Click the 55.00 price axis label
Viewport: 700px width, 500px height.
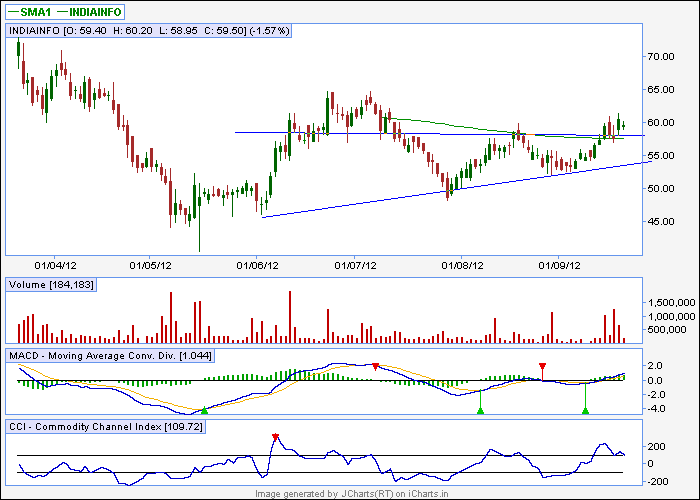[661, 156]
